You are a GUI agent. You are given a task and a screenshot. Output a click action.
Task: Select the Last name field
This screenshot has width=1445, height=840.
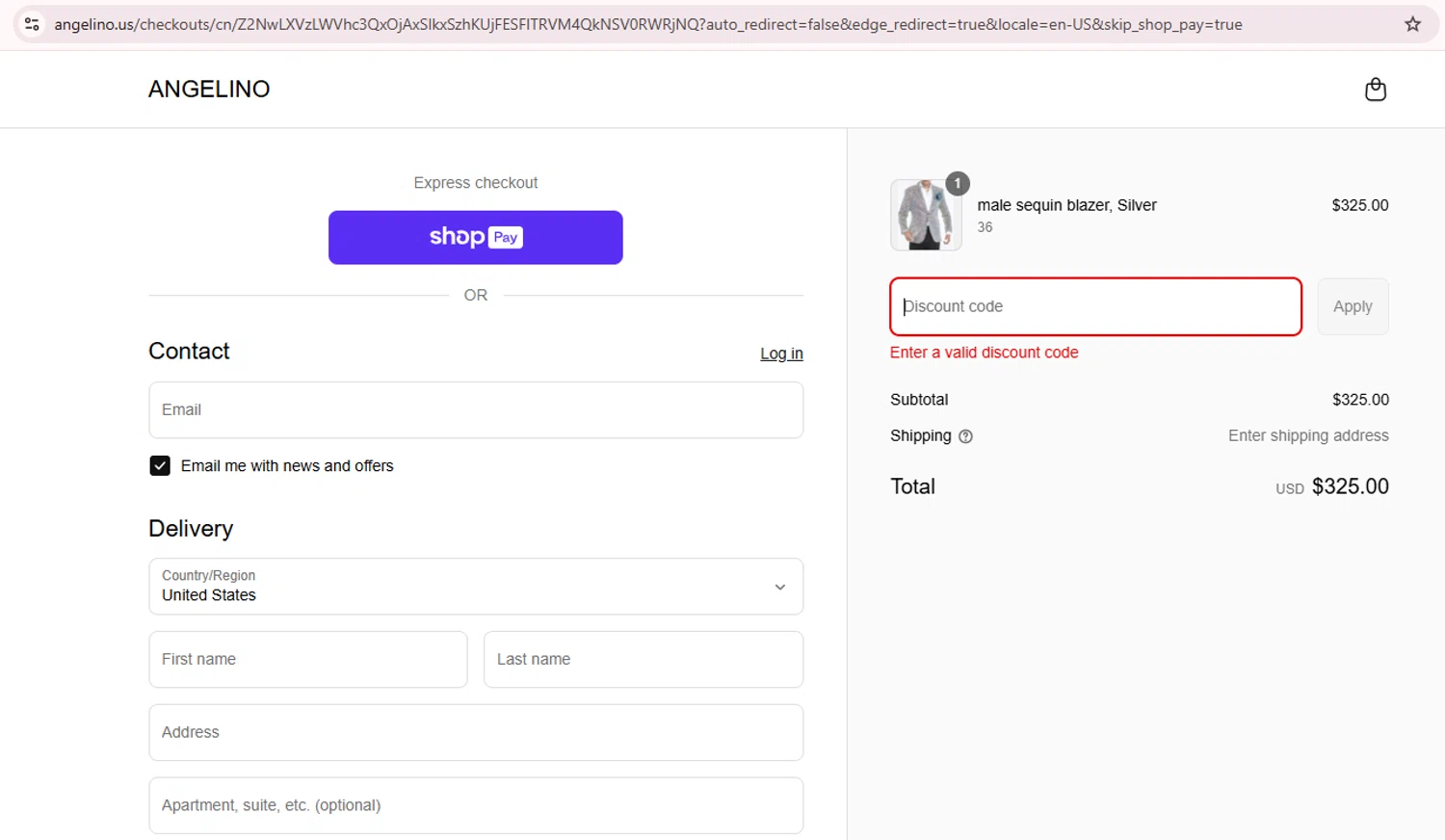[644, 660]
